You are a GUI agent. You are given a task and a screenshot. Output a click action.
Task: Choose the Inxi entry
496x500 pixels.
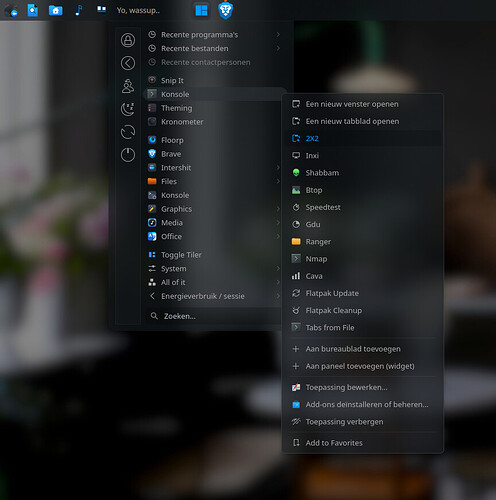point(364,155)
